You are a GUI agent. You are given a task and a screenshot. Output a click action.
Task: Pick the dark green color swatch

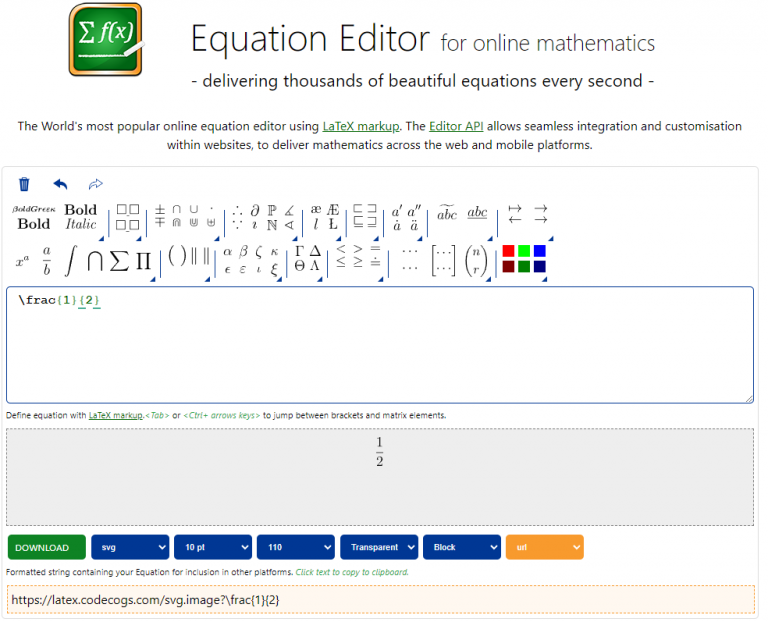coord(524,266)
